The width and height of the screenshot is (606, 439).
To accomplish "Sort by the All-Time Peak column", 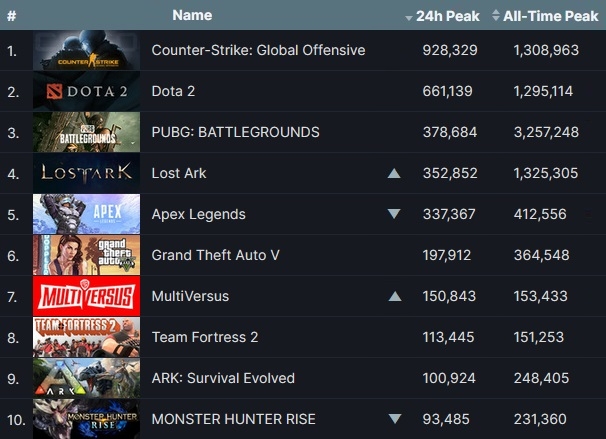I will coord(545,16).
